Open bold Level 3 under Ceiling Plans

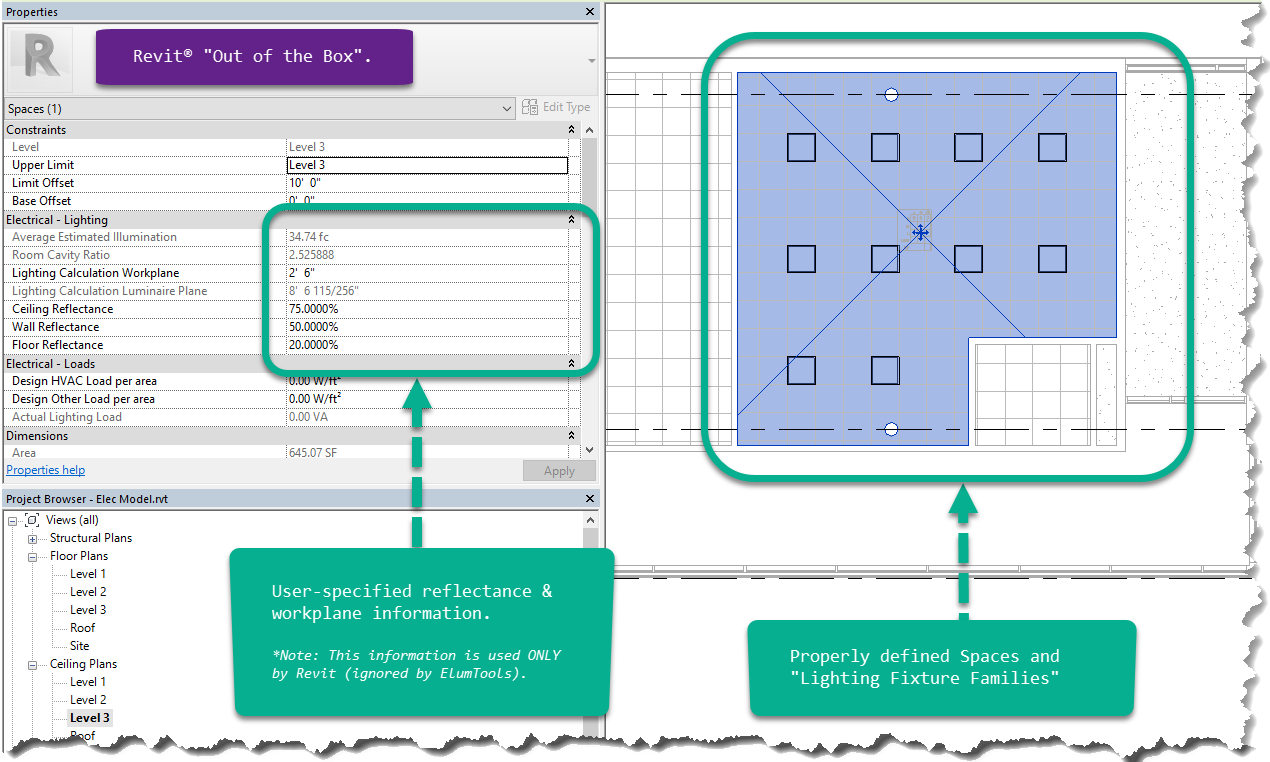[x=90, y=718]
